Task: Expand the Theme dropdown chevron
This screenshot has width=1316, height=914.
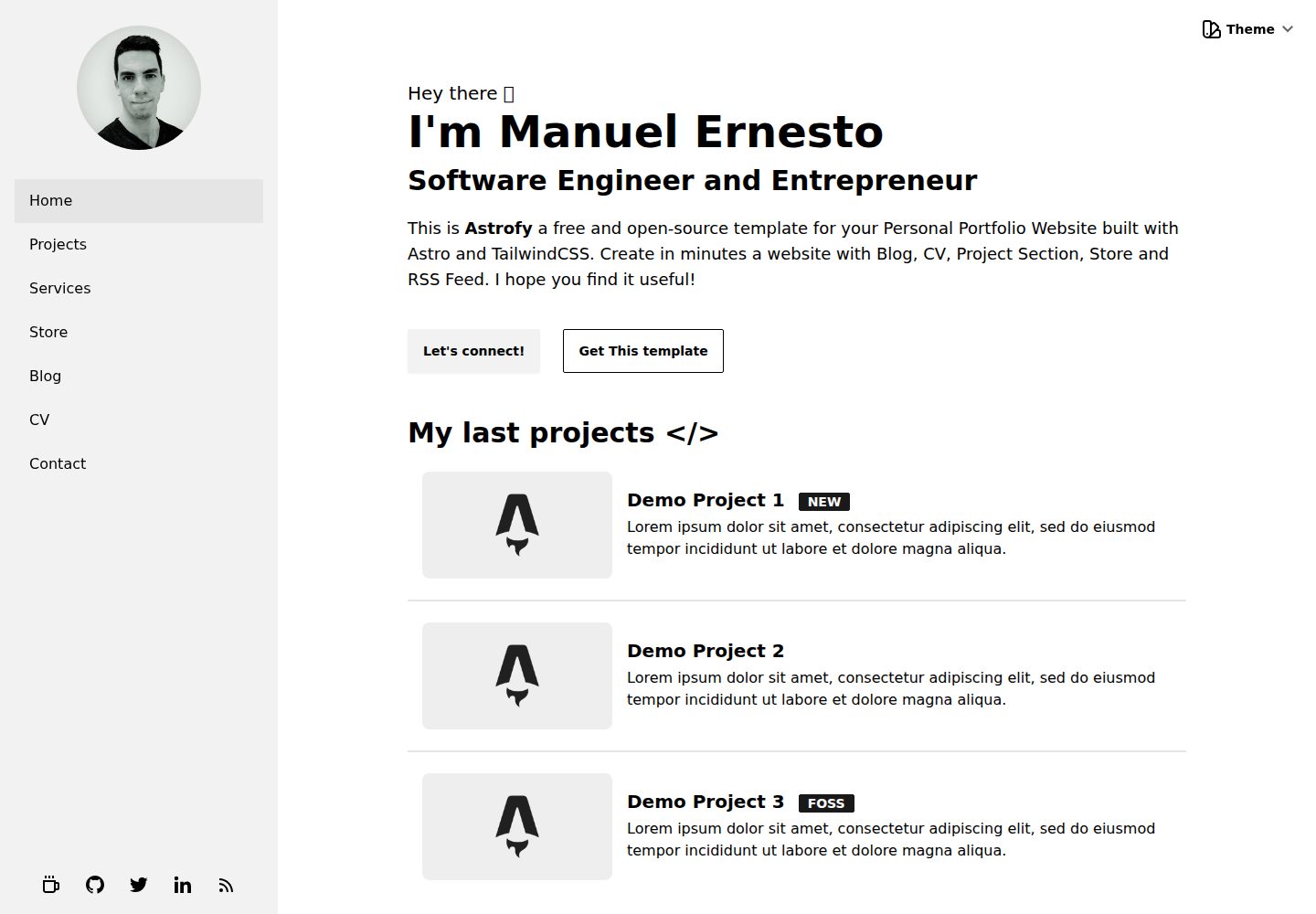Action: (1288, 29)
